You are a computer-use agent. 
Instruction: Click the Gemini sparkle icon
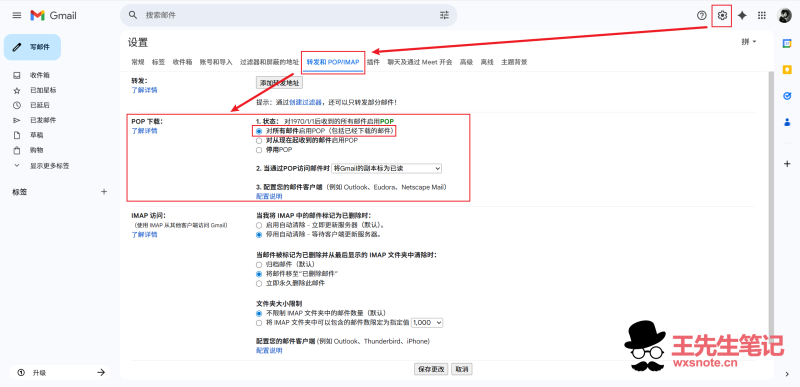(742, 15)
